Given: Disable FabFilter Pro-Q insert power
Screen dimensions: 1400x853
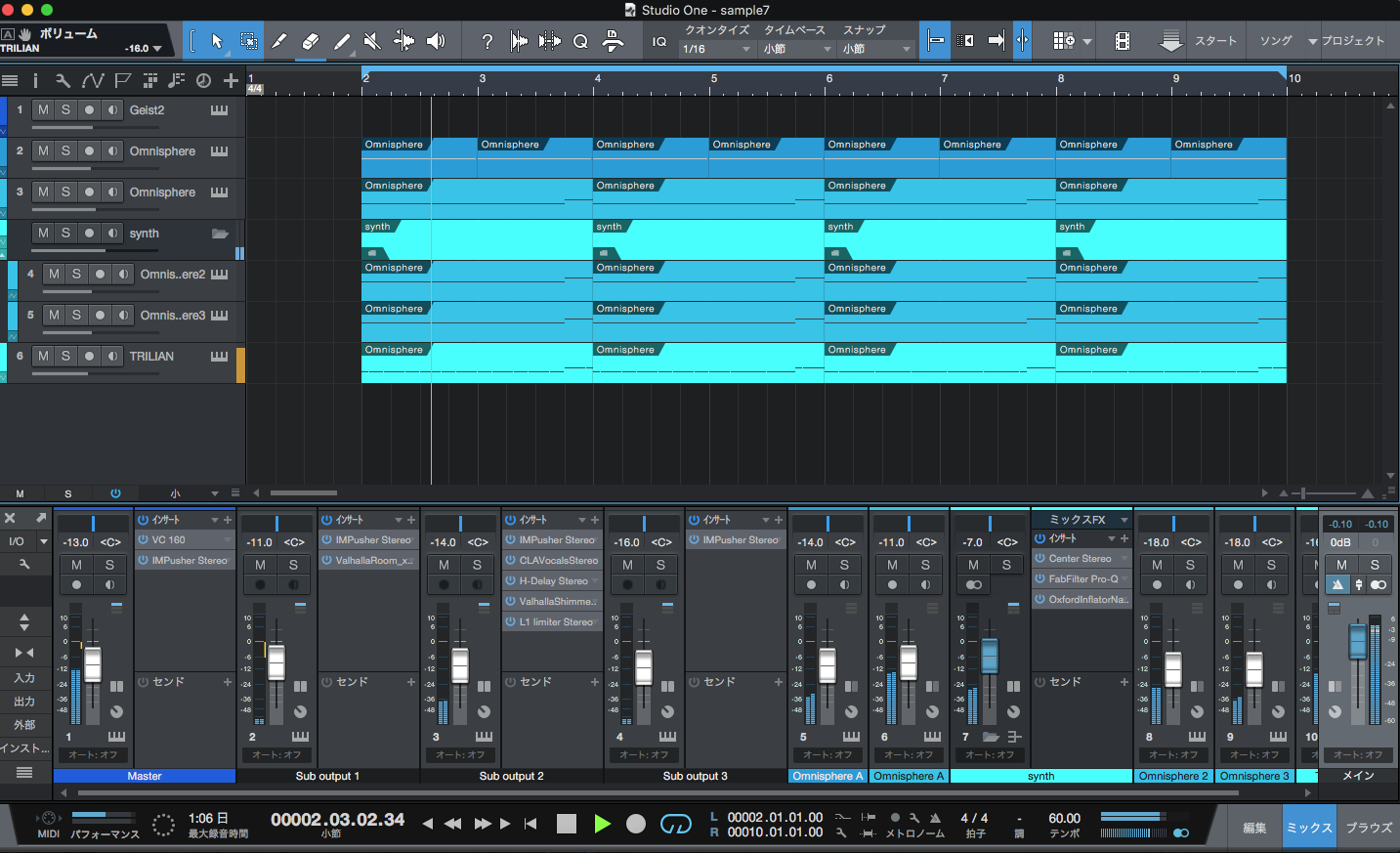Looking at the screenshot, I should [x=1039, y=578].
